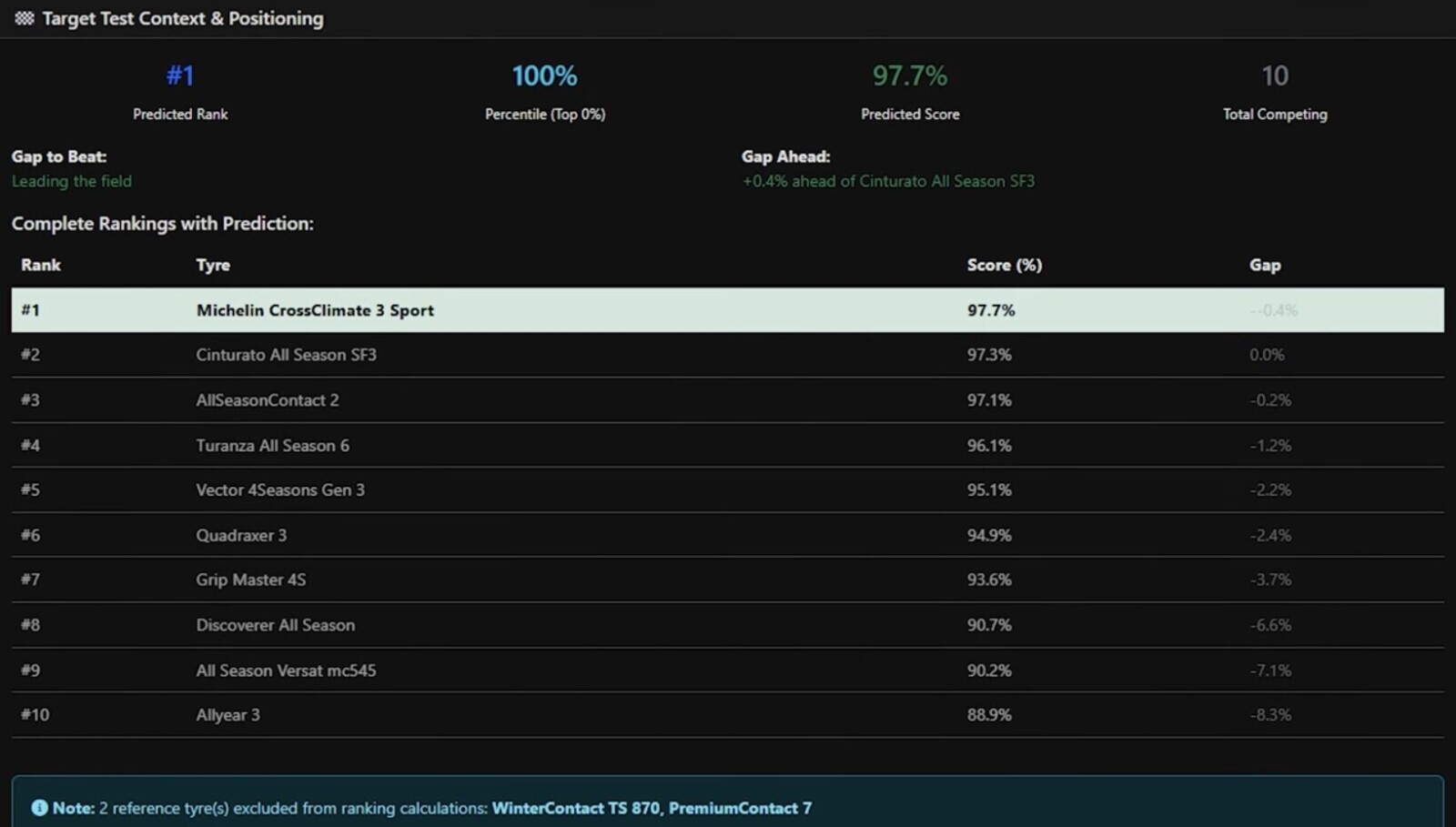Click the #1 rank cell in the rankings table
The height and width of the screenshot is (827, 1456).
click(x=31, y=310)
